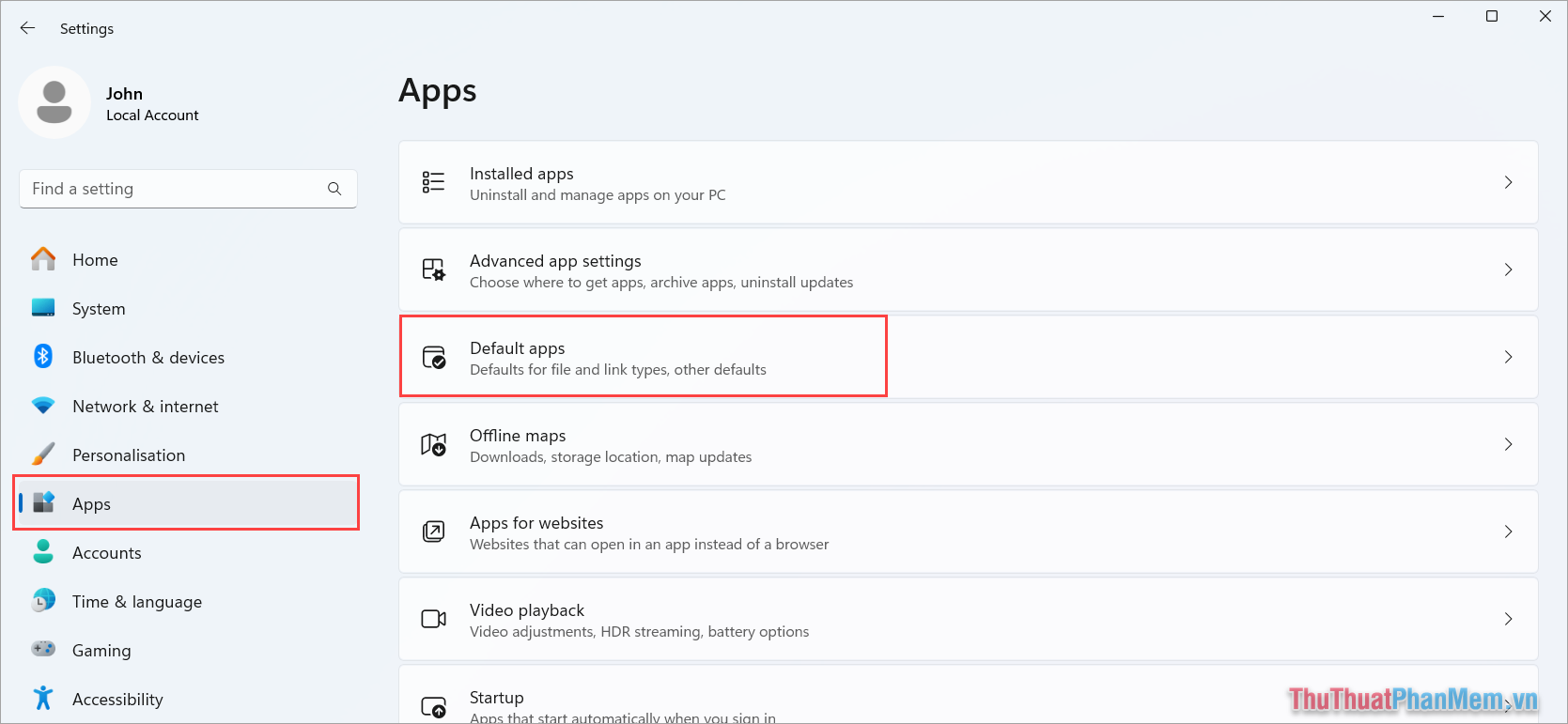Select the Gaming controller icon
This screenshot has height=724, width=1568.
point(43,650)
